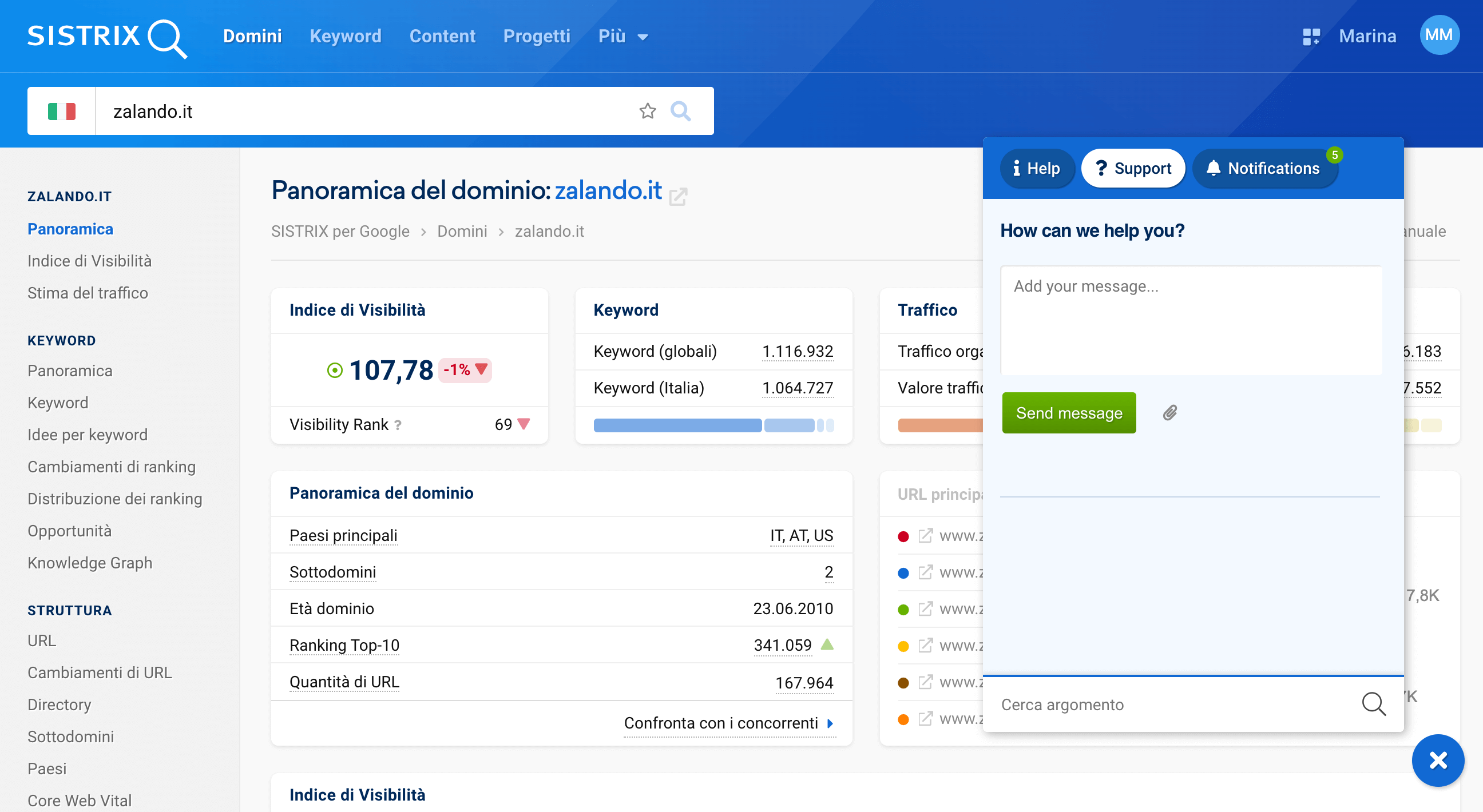Click the attachment paperclip icon

click(1170, 413)
